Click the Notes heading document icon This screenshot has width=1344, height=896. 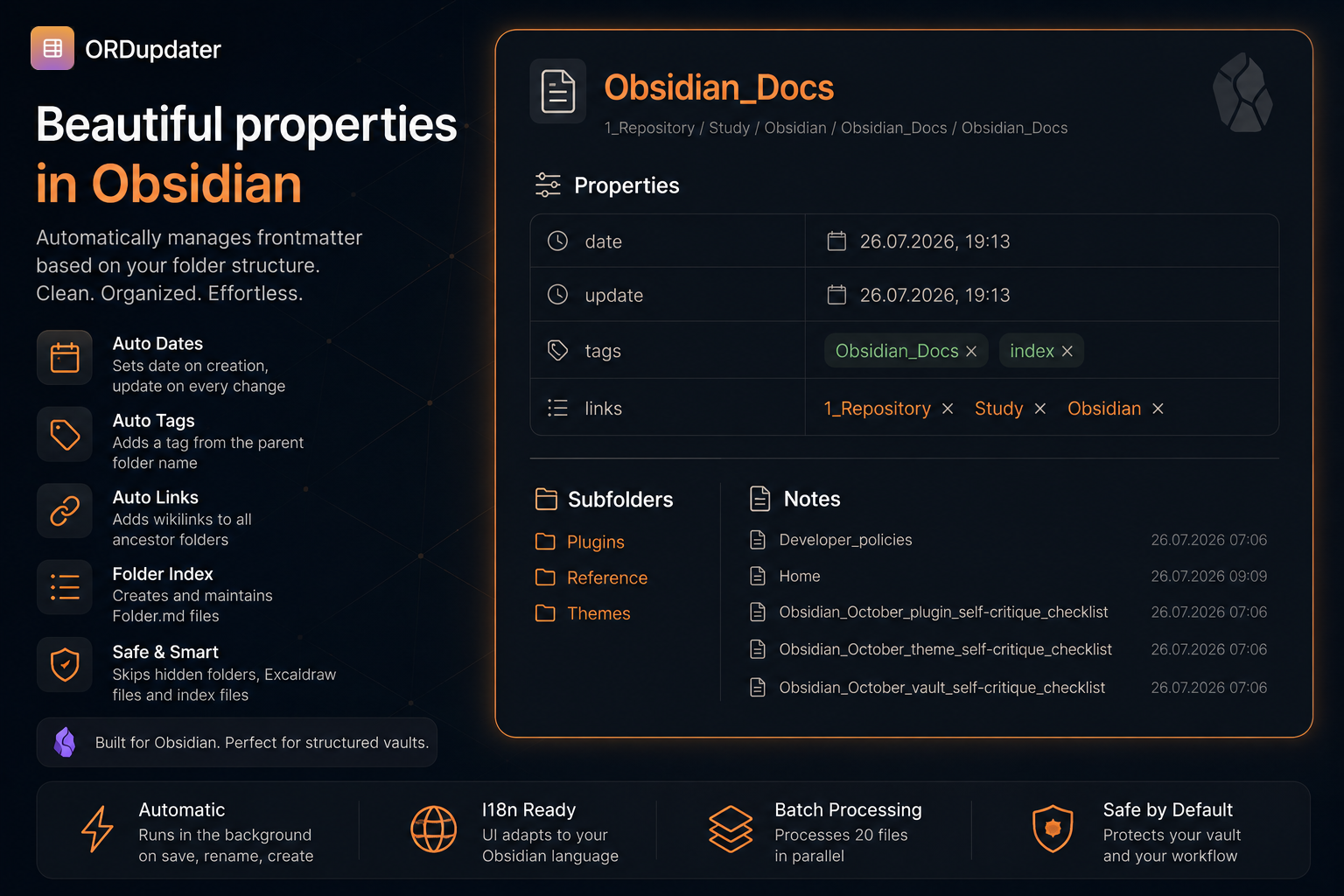(760, 499)
